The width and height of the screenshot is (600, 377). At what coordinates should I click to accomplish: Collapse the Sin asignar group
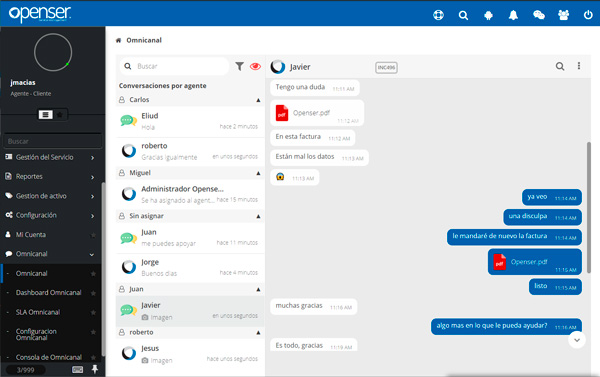[258, 216]
